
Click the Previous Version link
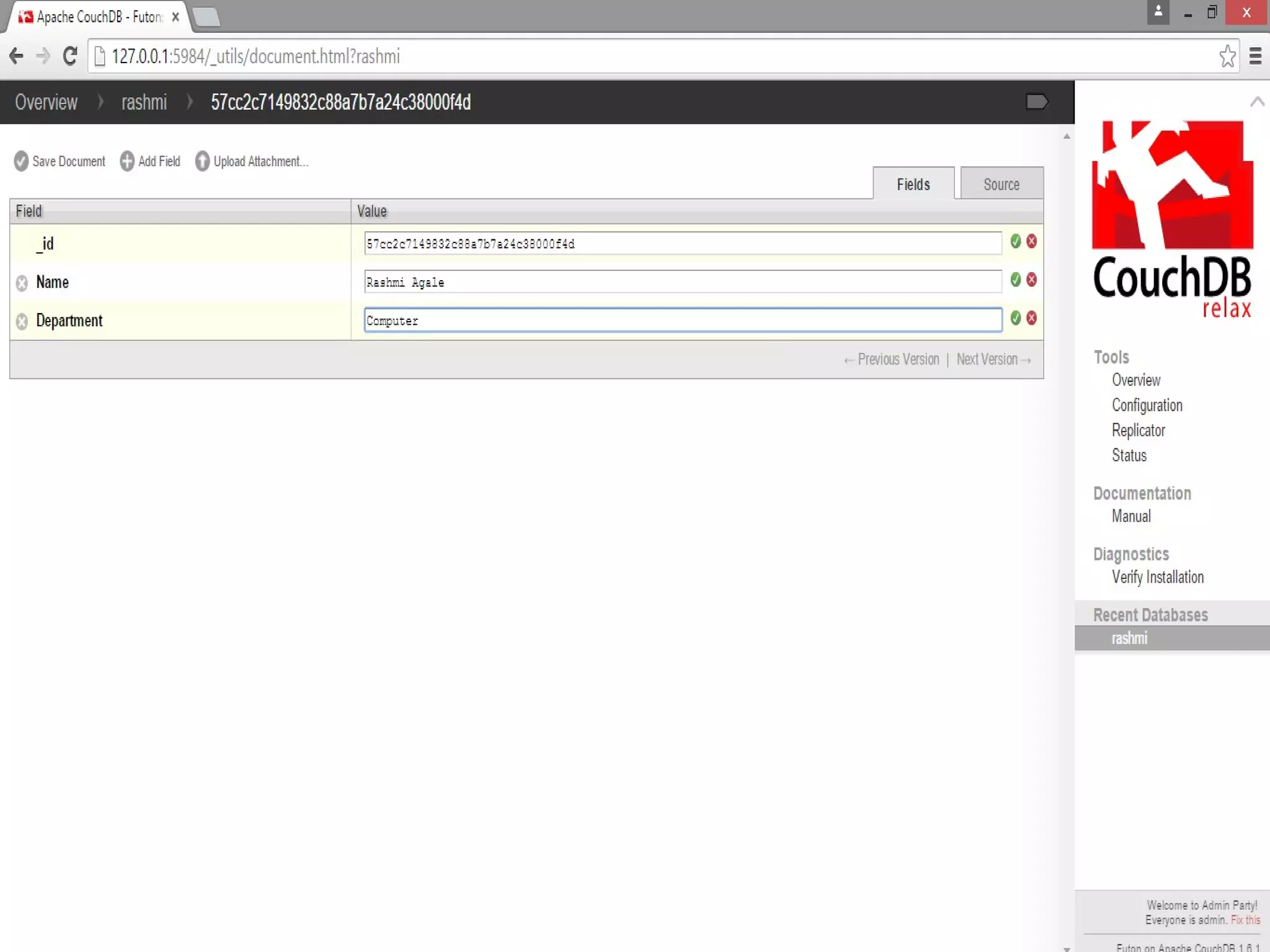892,359
